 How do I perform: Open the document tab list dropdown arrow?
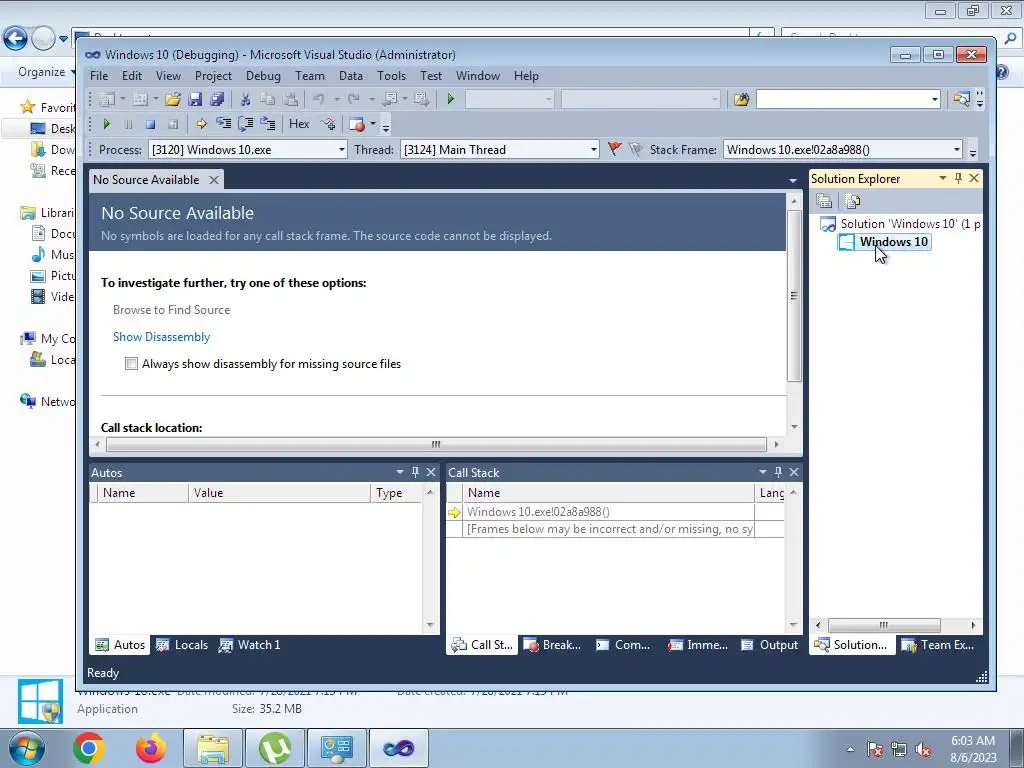(792, 180)
